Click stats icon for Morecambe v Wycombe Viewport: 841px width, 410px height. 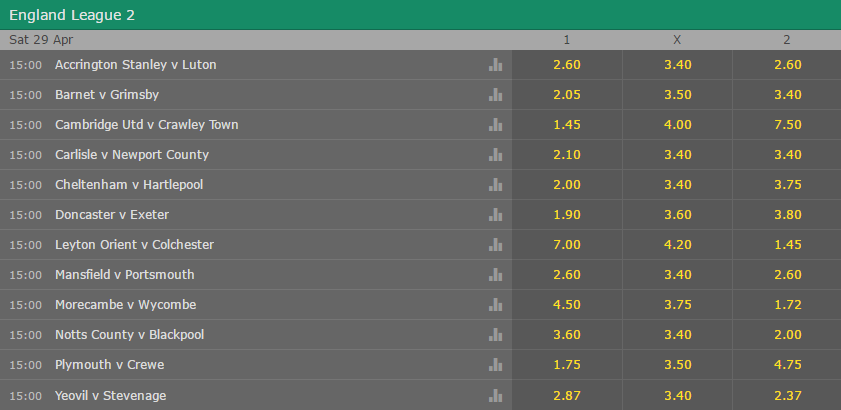click(x=495, y=305)
